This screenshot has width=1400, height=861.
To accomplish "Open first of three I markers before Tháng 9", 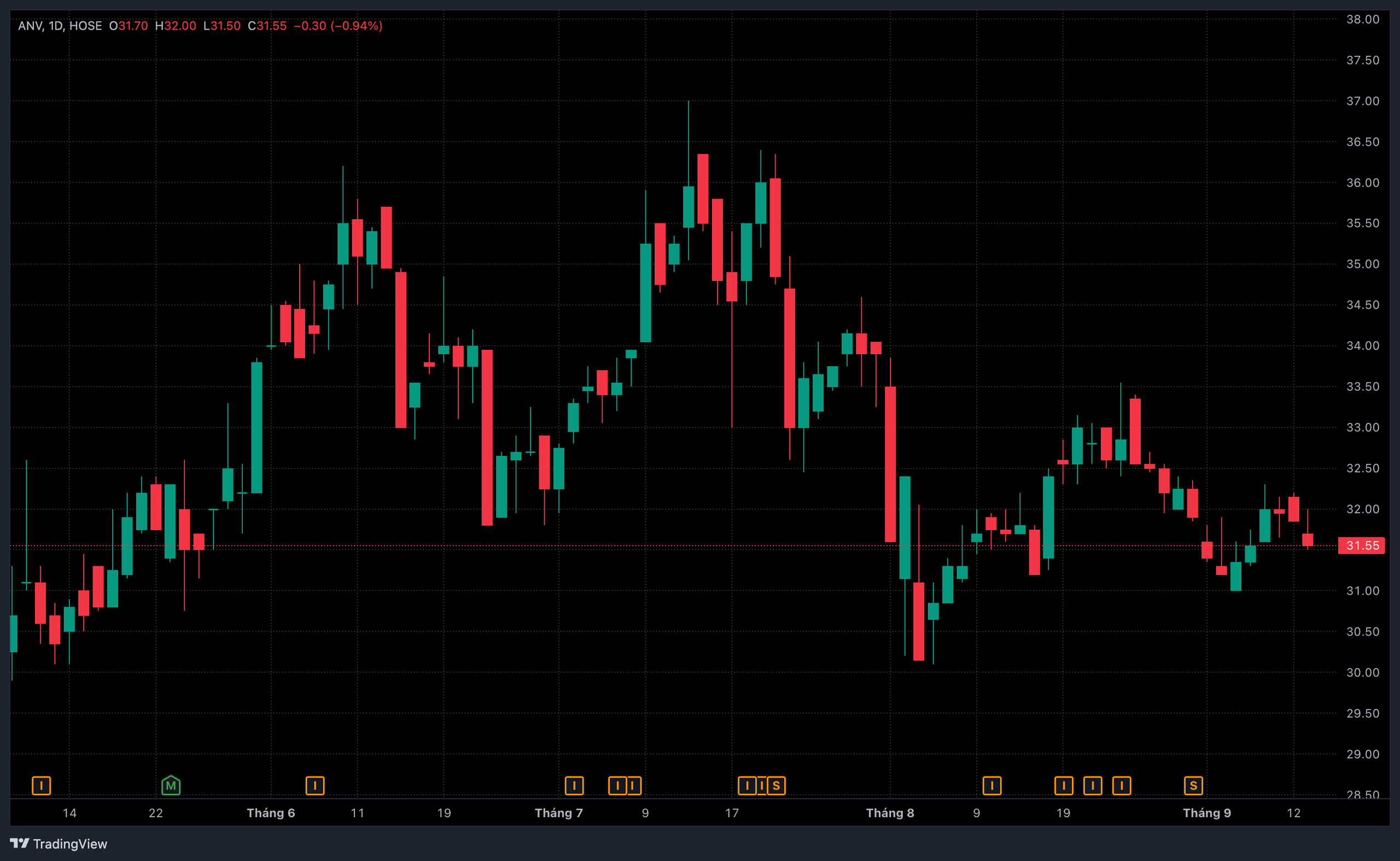I will (x=1064, y=786).
